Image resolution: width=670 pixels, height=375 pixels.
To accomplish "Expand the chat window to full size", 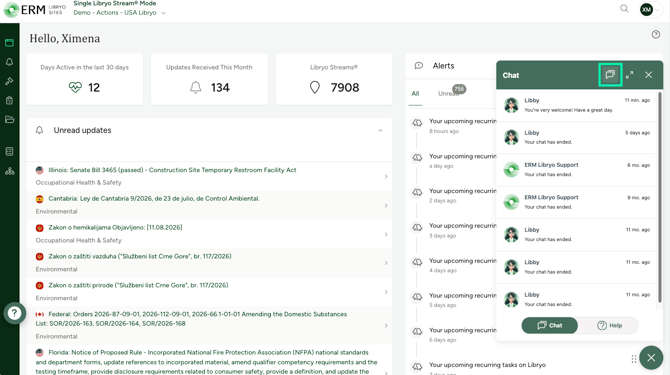I will [629, 75].
